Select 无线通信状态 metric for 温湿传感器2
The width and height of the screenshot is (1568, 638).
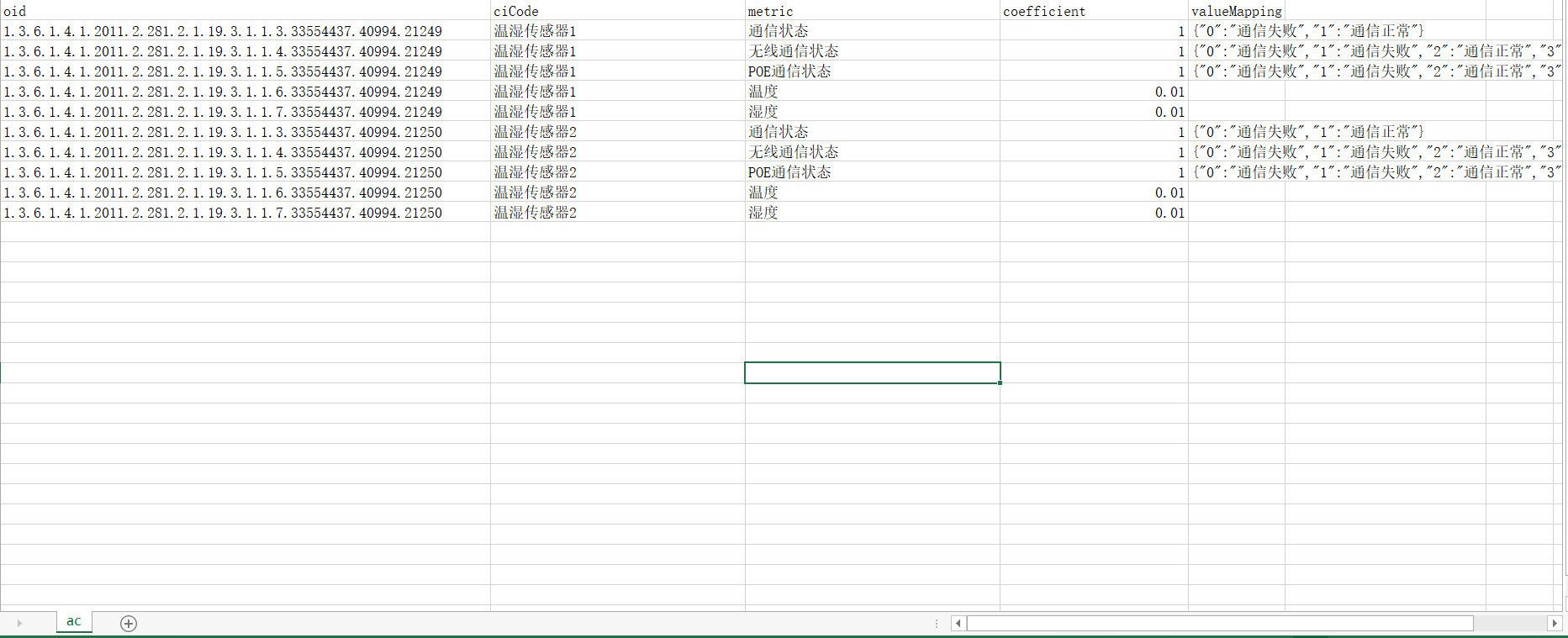pyautogui.click(x=873, y=152)
